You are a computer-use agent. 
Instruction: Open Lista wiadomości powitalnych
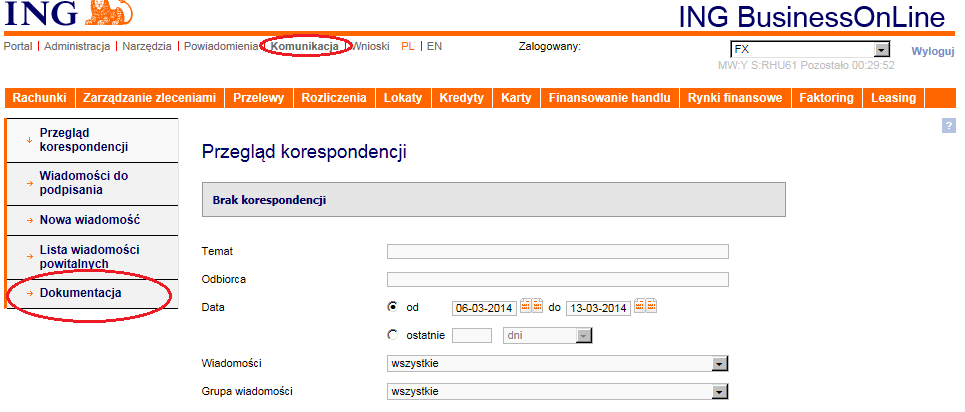pos(92,257)
